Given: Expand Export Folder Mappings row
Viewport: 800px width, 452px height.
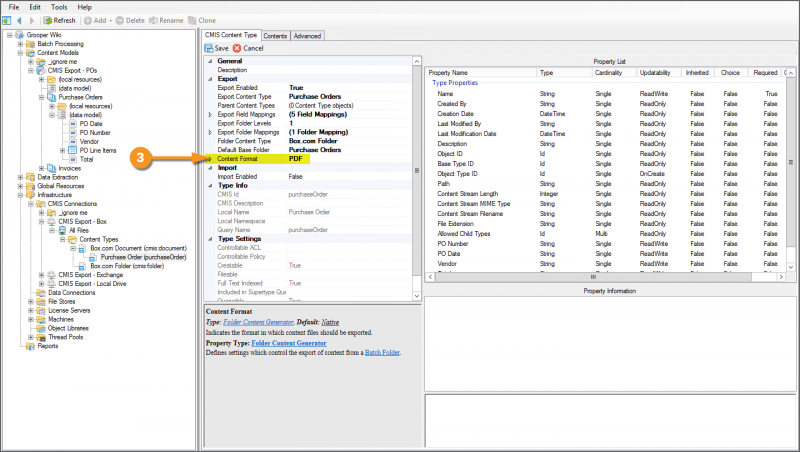Looking at the screenshot, I should pyautogui.click(x=210, y=132).
